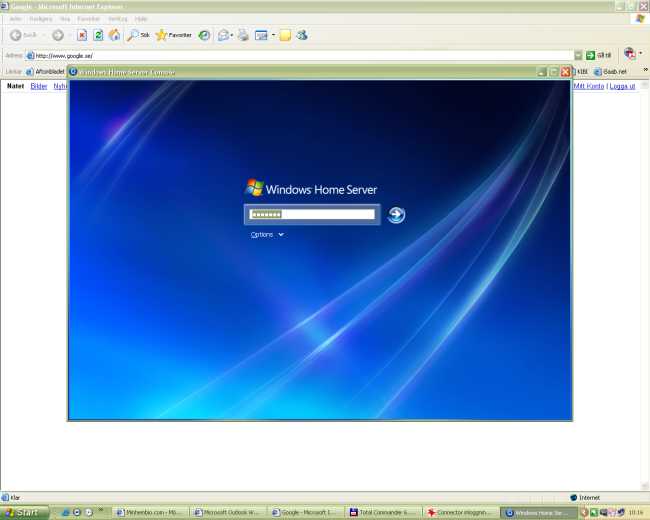Screen dimensions: 650x520
Task: Open the Messenger icon in IE toolbar
Action: (302, 35)
